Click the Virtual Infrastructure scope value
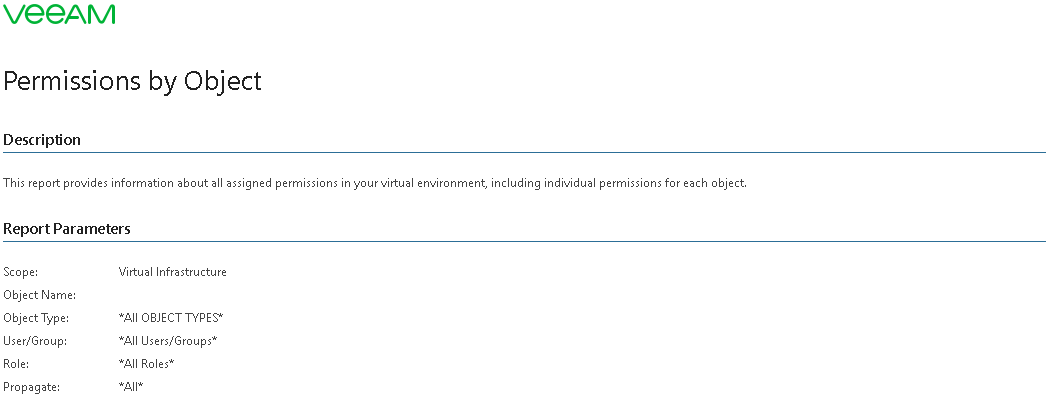The image size is (1053, 396). click(173, 272)
